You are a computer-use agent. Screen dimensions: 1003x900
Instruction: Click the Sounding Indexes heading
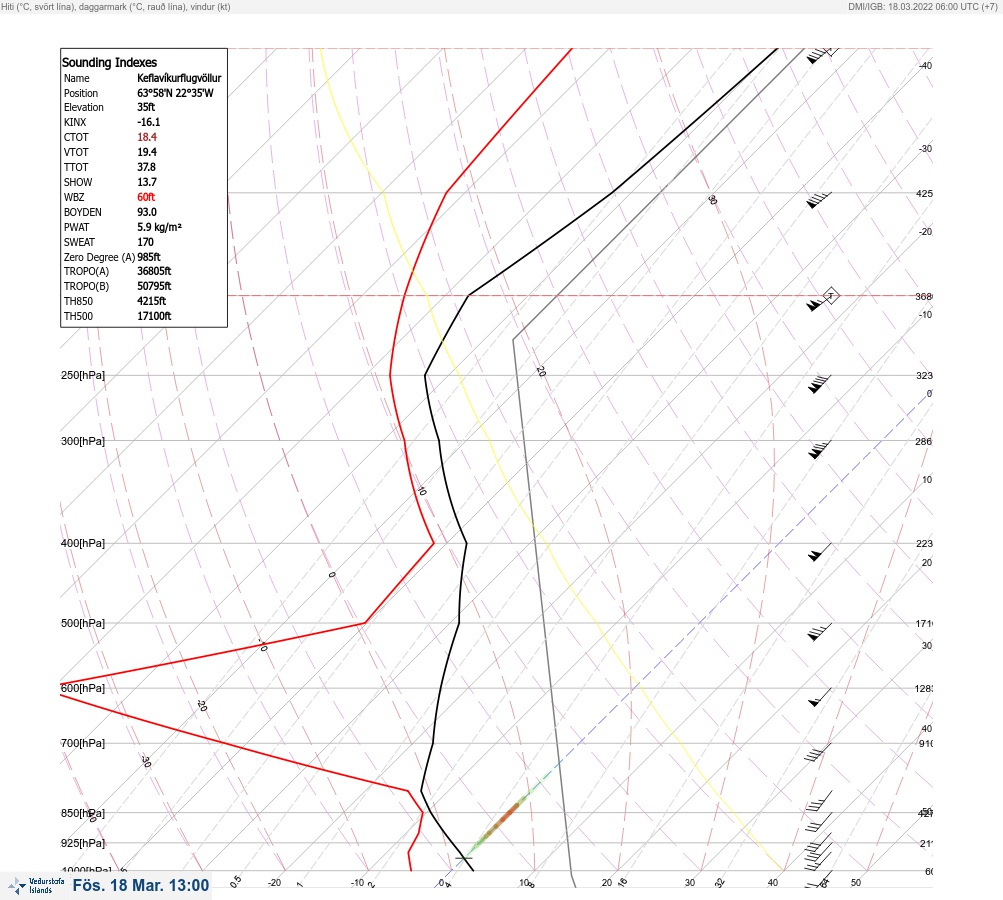tap(109, 63)
